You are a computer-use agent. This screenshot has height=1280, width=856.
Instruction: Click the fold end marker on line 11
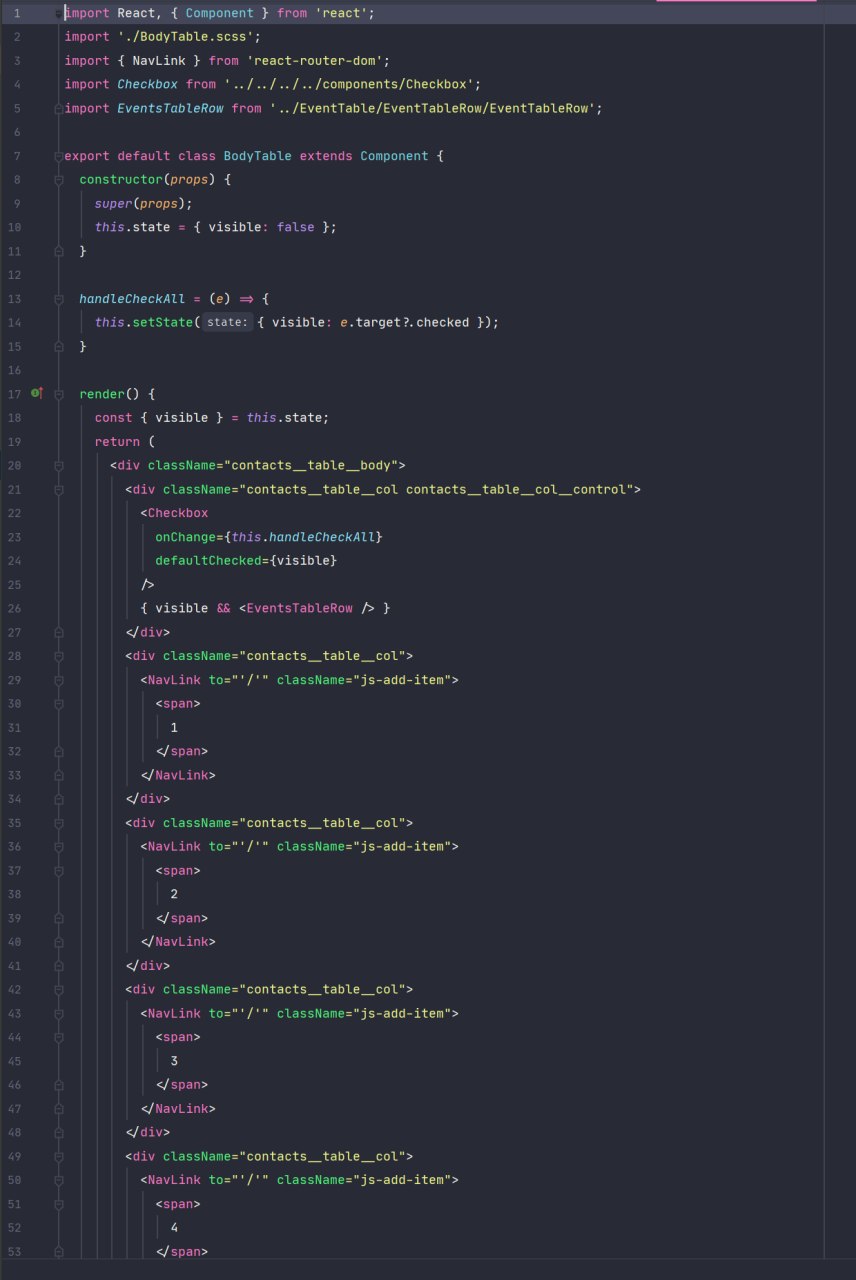coord(59,251)
